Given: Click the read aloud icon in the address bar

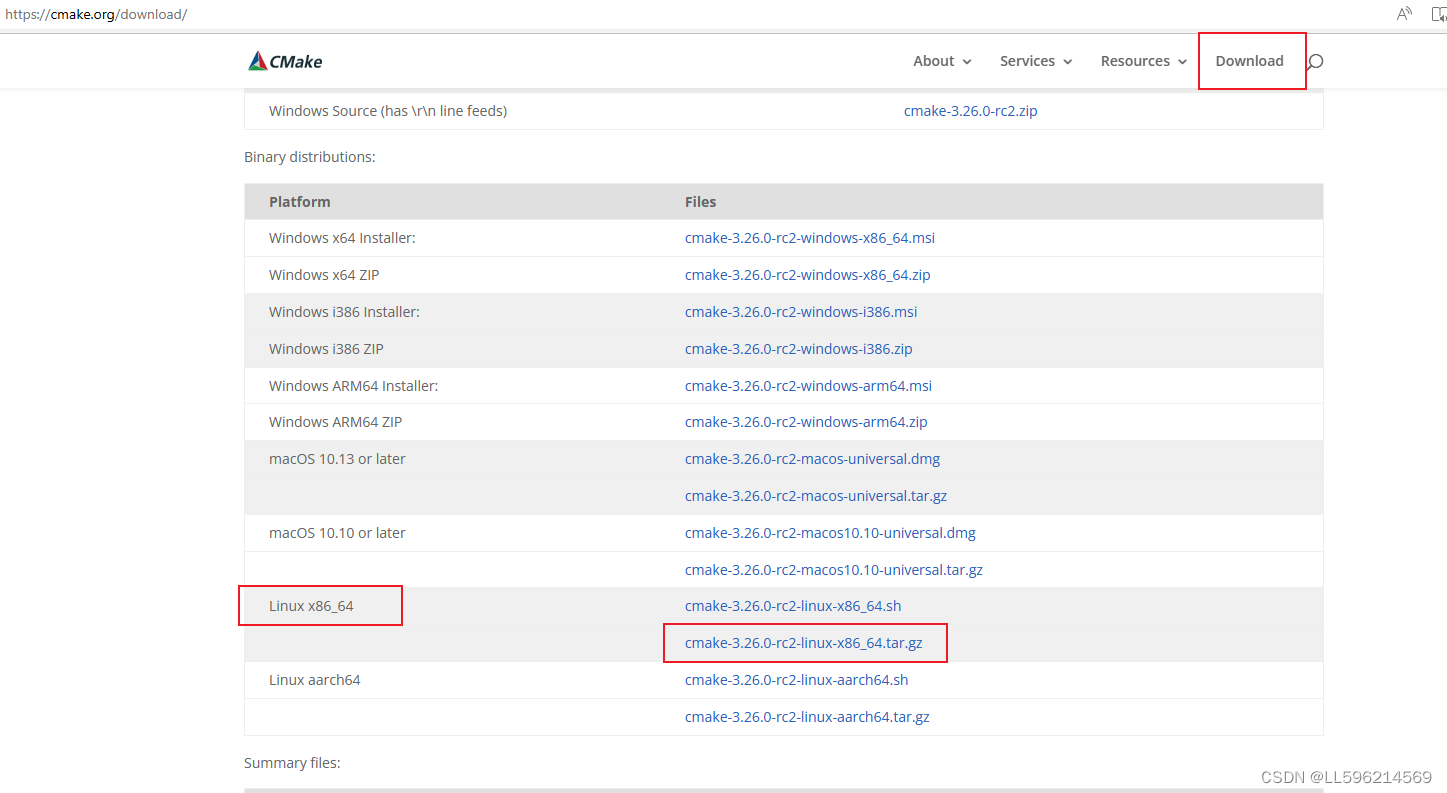Looking at the screenshot, I should (x=1404, y=14).
